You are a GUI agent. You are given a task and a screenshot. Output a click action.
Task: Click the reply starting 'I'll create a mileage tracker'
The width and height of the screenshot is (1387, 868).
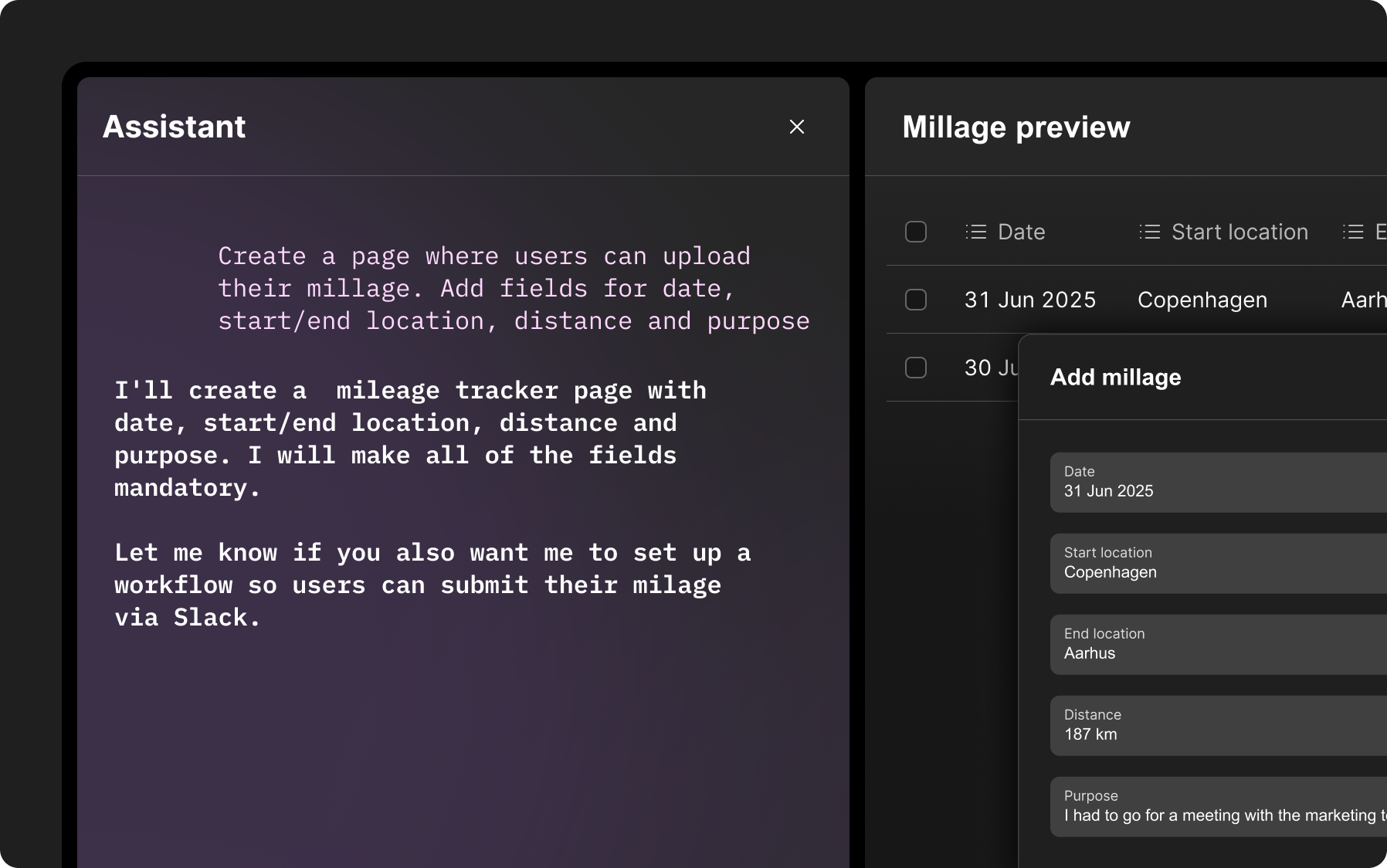click(410, 439)
